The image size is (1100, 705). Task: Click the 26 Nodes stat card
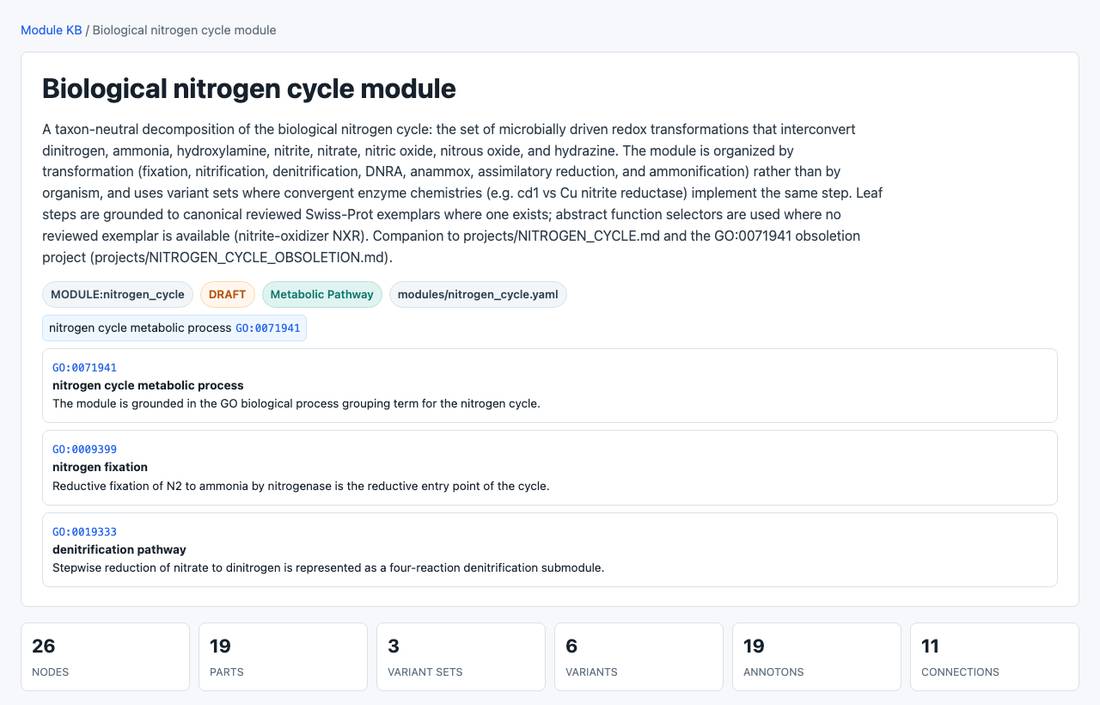click(x=105, y=657)
